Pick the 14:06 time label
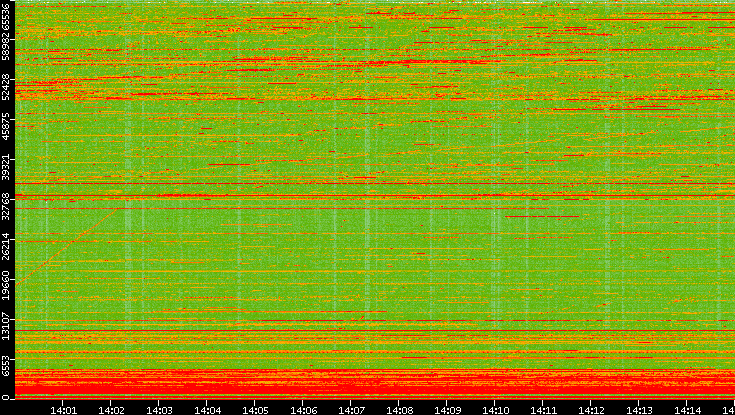Viewport: 735px width, 415px height. coord(303,410)
